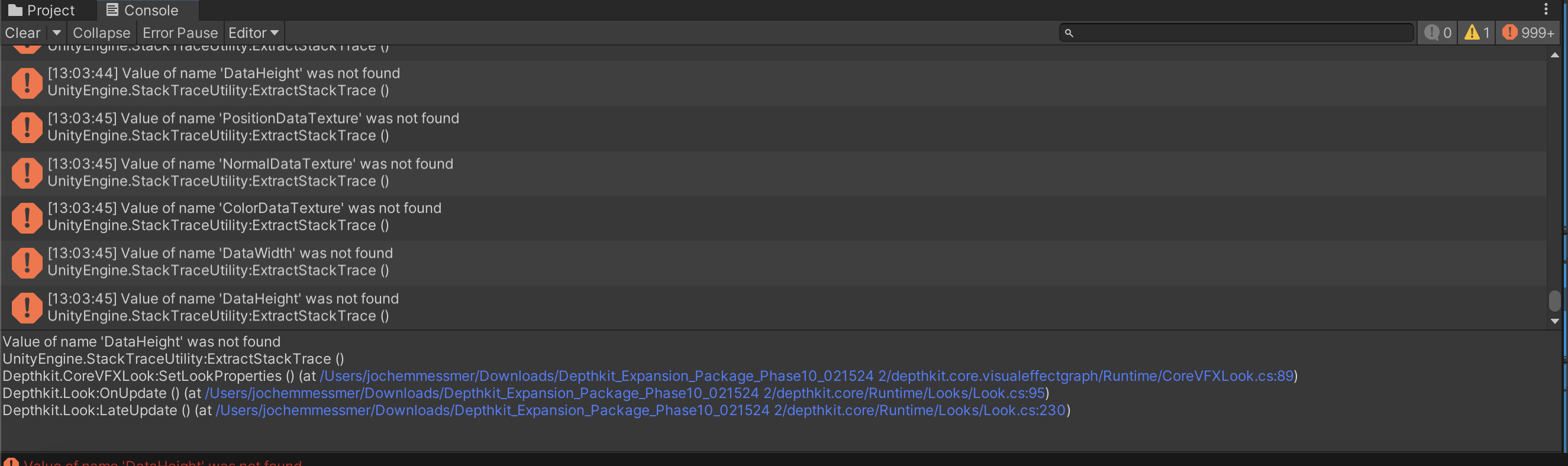Click the search magnifier icon
Screen dimensions: 1568x466
point(1069,33)
